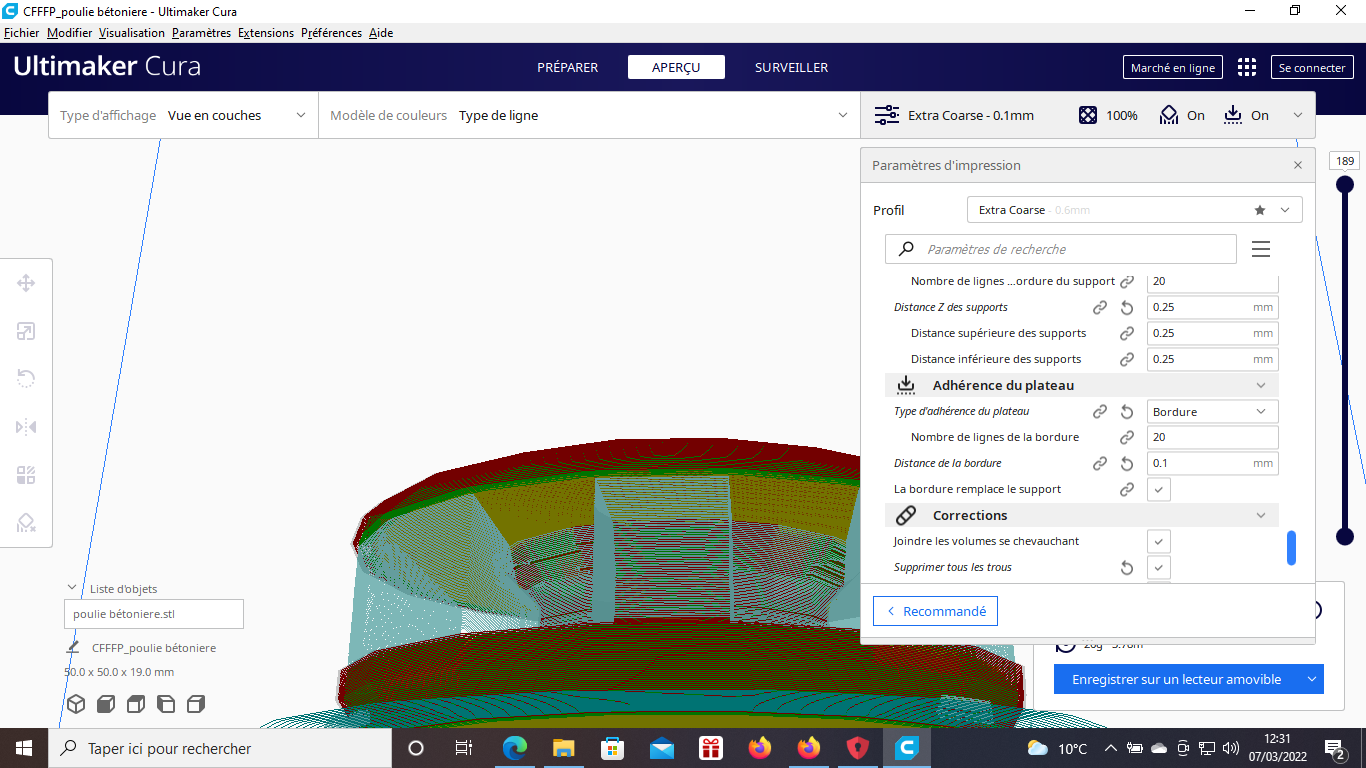Reset Type d'adhérence du plateau setting

1127,411
